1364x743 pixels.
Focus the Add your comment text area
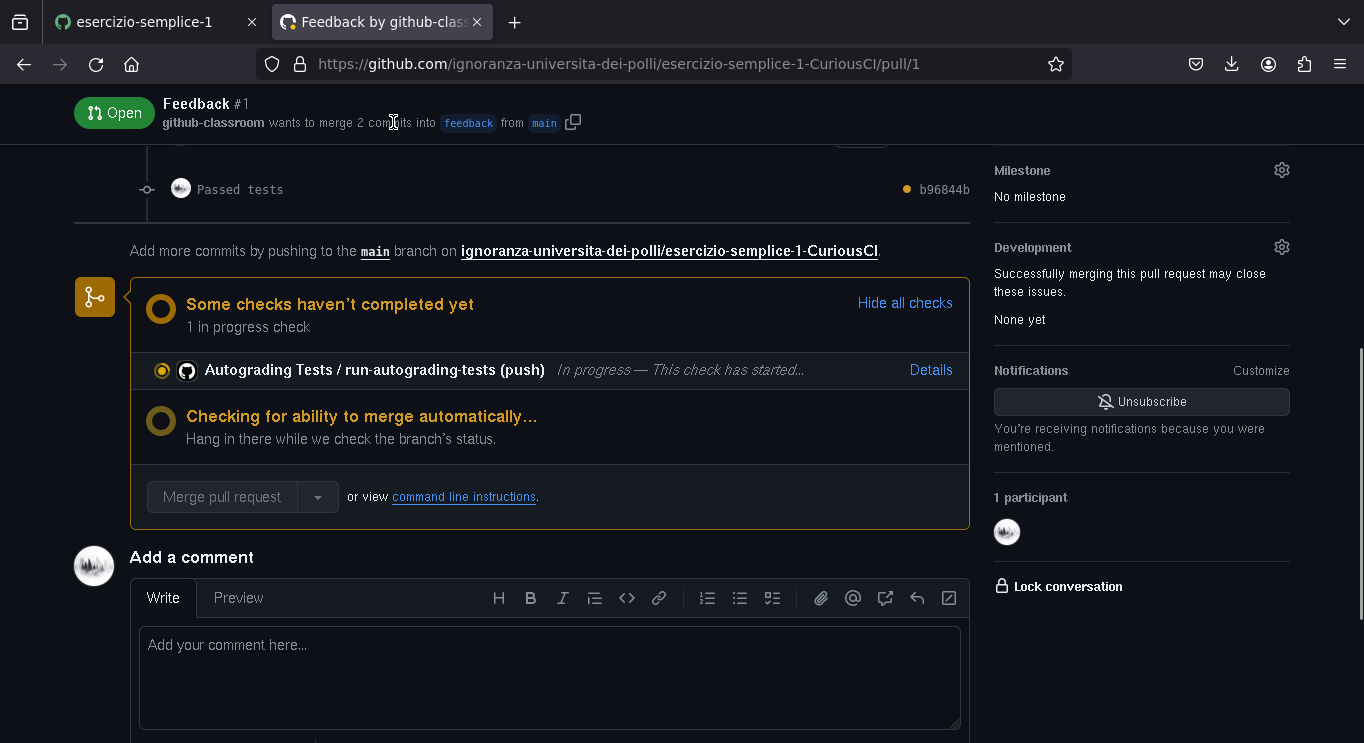coord(550,678)
